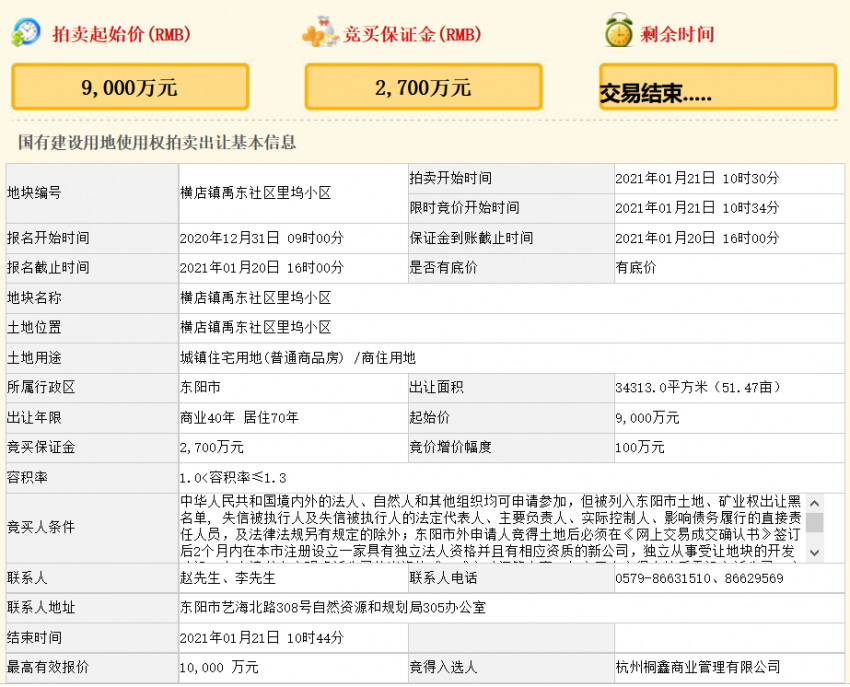Click the 交易结束 status box
Image resolution: width=850 pixels, height=687 pixels.
click(x=717, y=88)
